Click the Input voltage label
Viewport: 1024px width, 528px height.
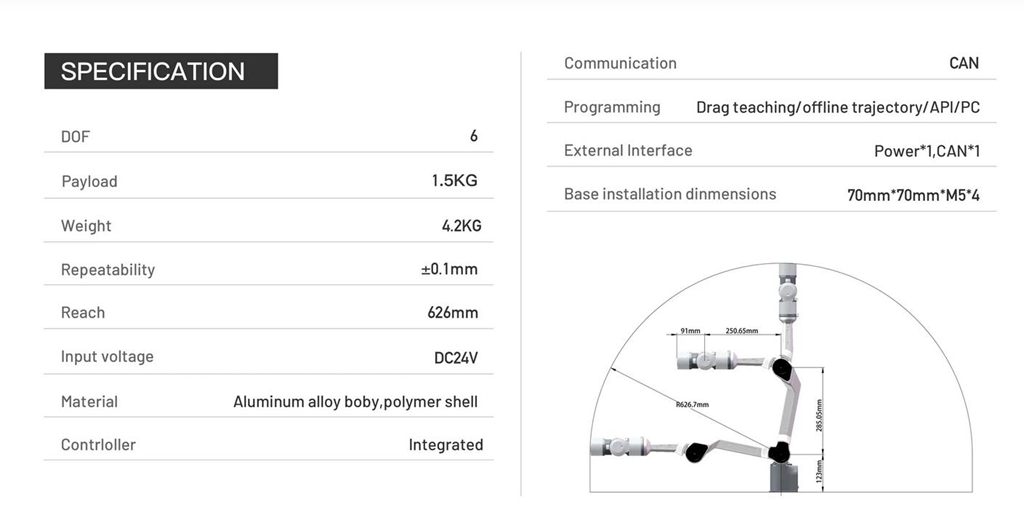tap(107, 357)
